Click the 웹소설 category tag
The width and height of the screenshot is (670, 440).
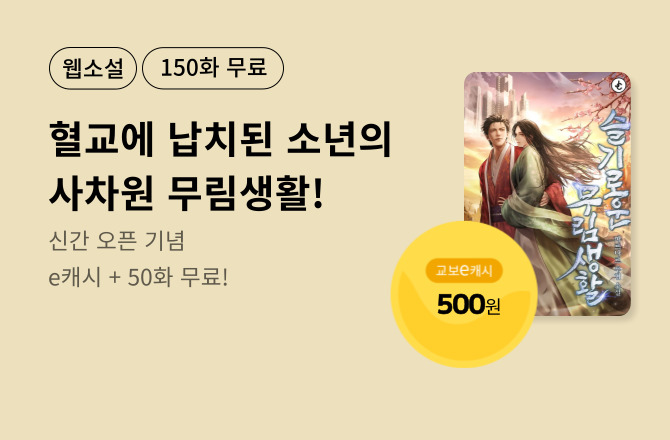tap(93, 68)
